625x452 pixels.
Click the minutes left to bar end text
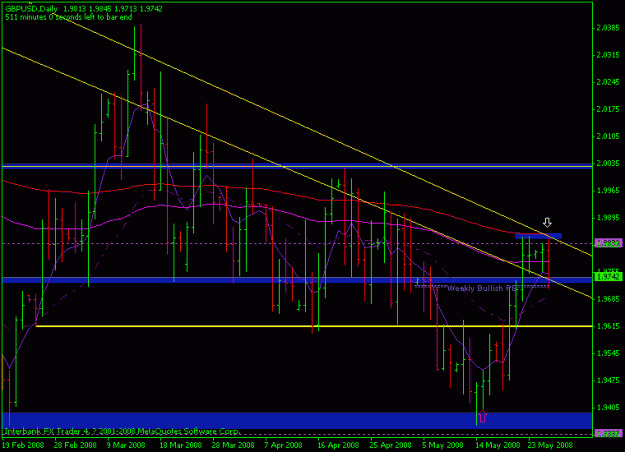[69, 17]
